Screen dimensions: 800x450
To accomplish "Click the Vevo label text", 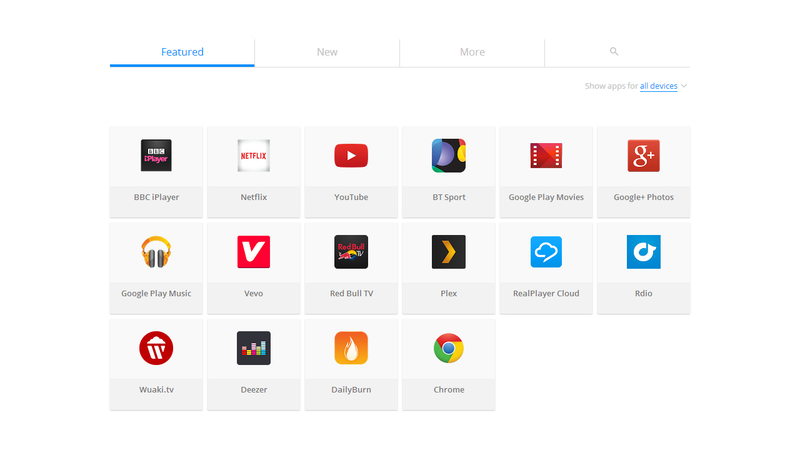I will click(254, 293).
